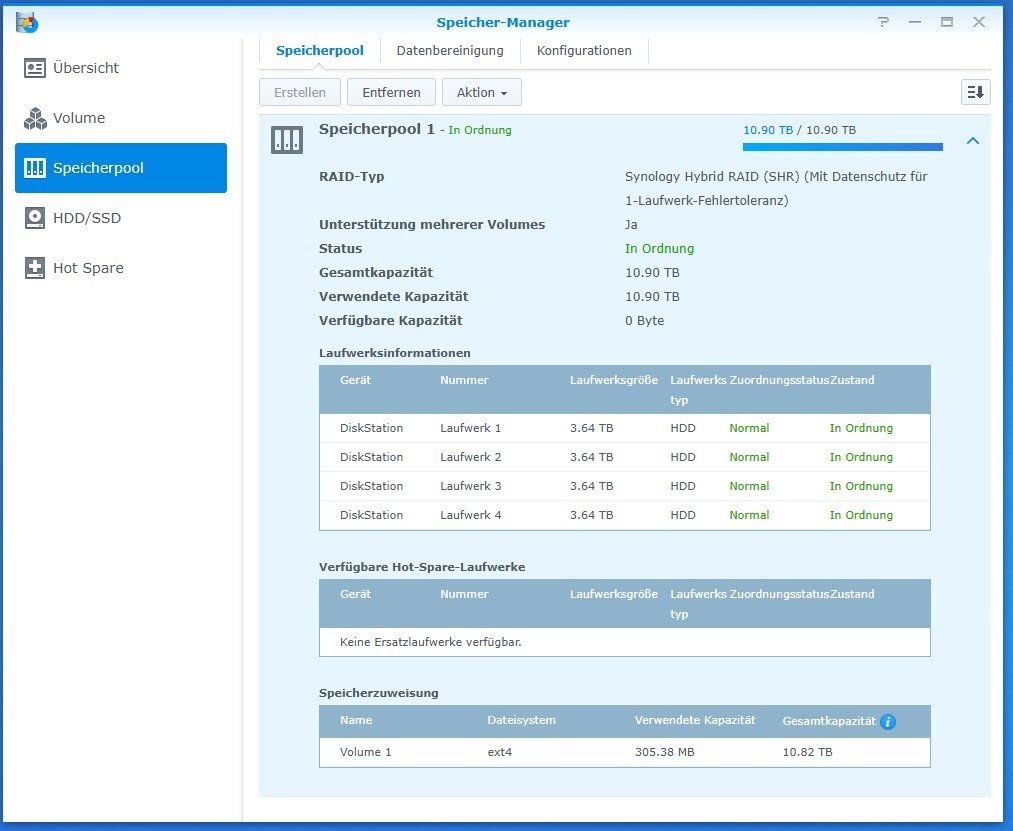
Task: Click the Übersicht sidebar icon
Action: pyautogui.click(x=35, y=68)
